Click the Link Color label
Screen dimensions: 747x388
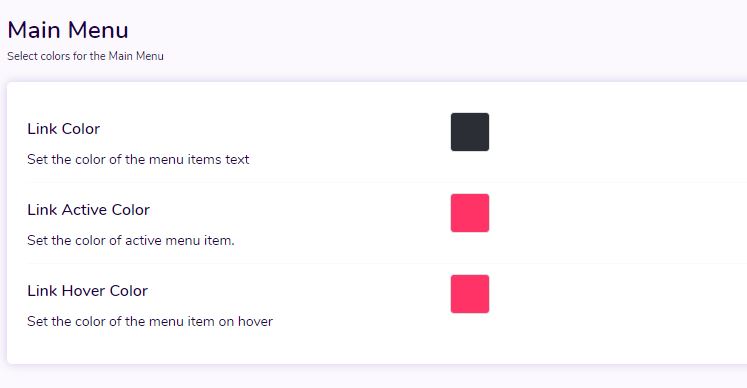pyautogui.click(x=63, y=129)
